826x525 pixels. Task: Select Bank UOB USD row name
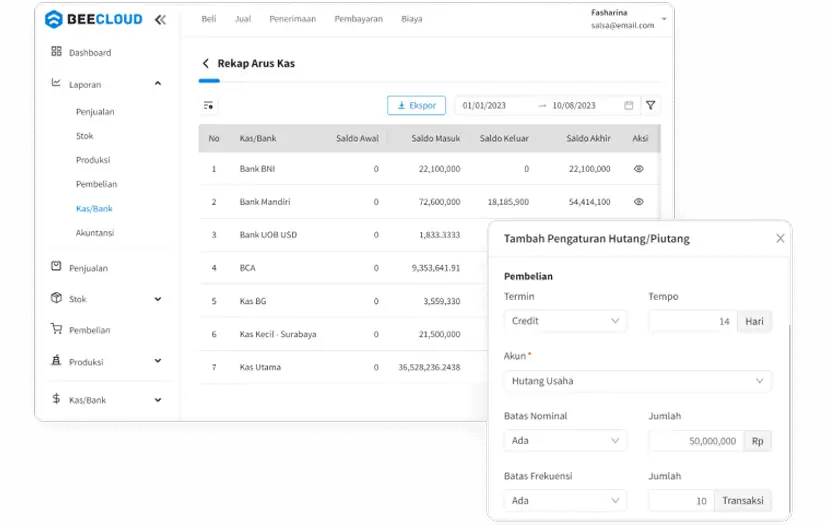tap(268, 235)
